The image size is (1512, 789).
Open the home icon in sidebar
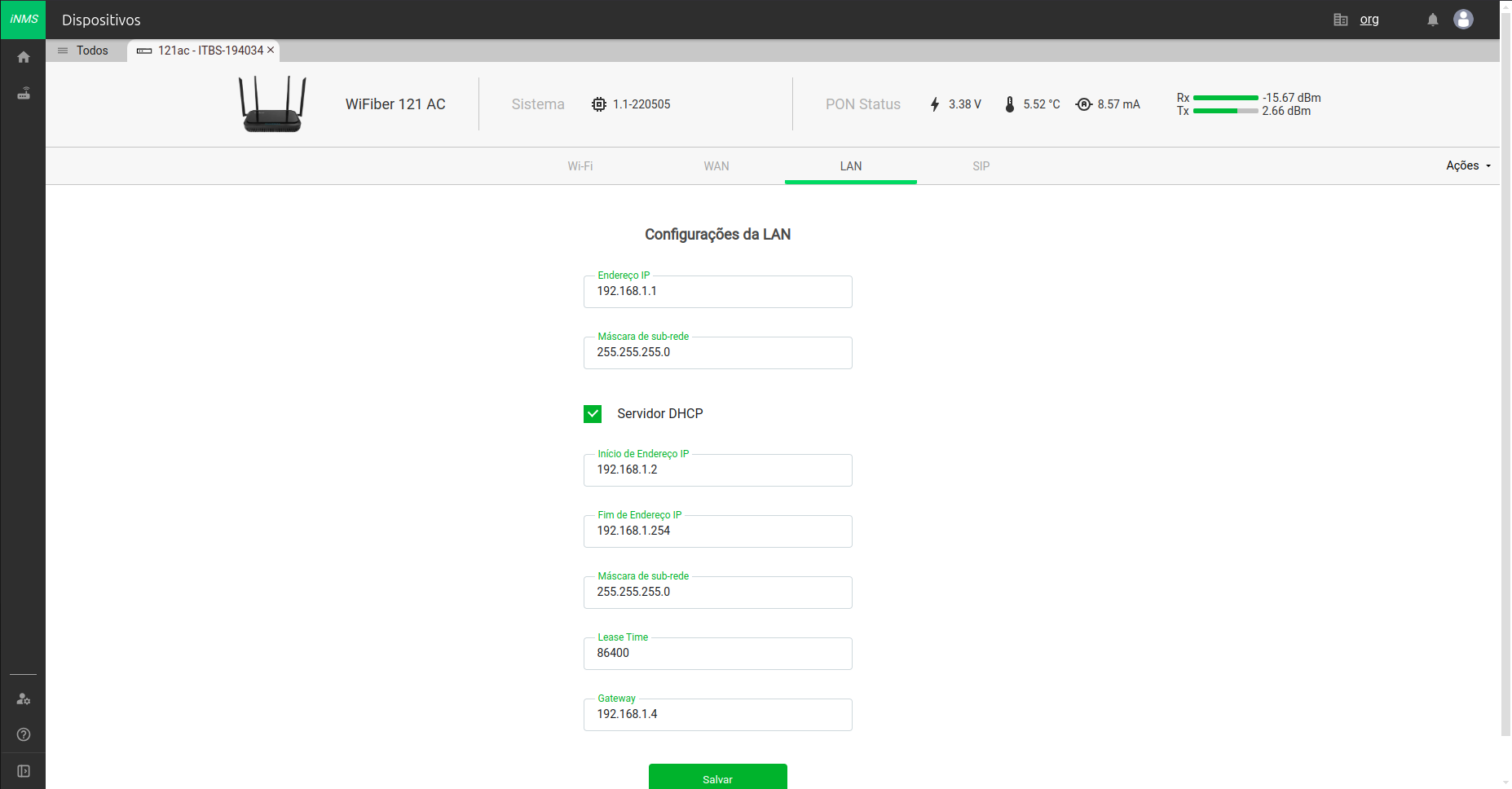coord(24,57)
